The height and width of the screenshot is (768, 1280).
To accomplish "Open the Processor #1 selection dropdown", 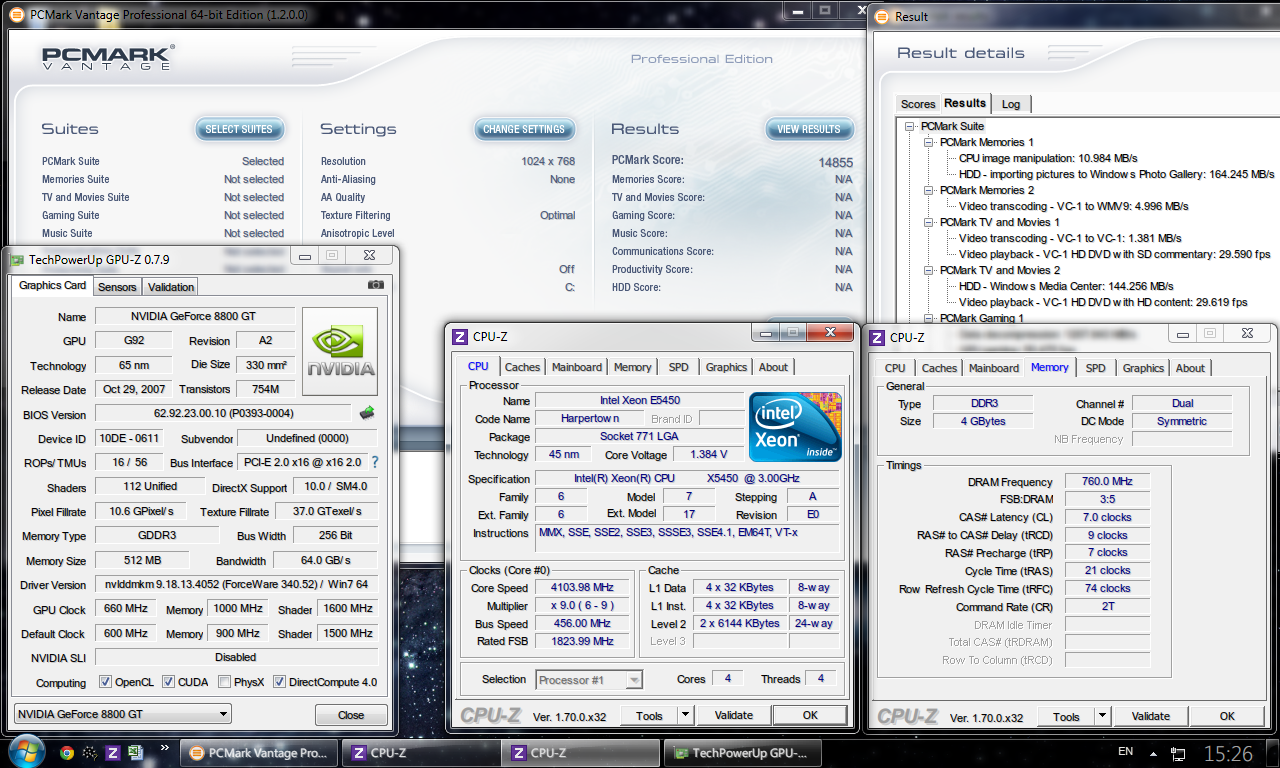I will (x=589, y=680).
